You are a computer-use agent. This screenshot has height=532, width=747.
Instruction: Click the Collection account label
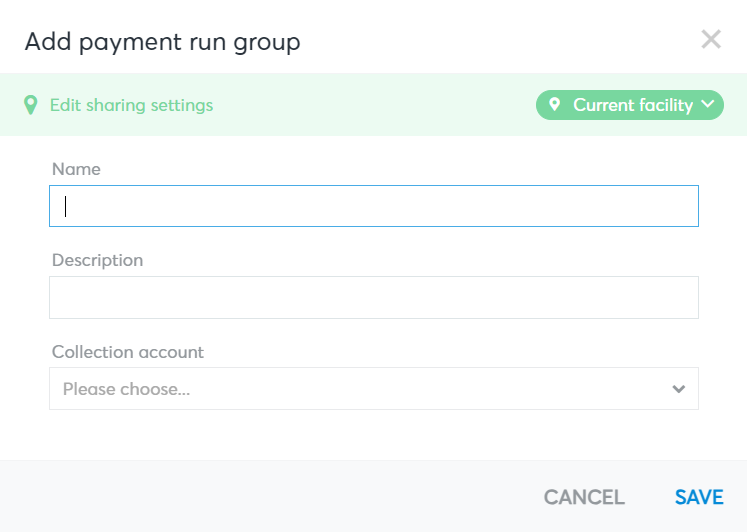click(128, 352)
